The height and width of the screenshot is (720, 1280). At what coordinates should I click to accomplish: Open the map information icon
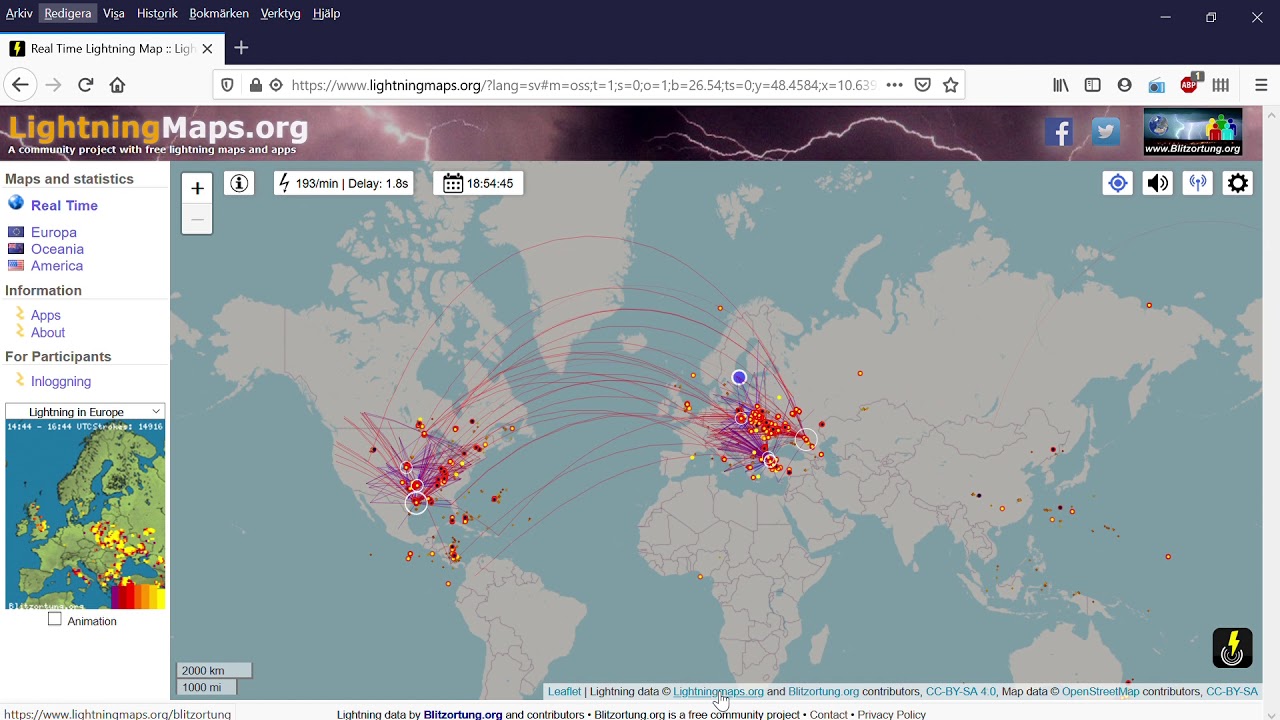coord(238,183)
